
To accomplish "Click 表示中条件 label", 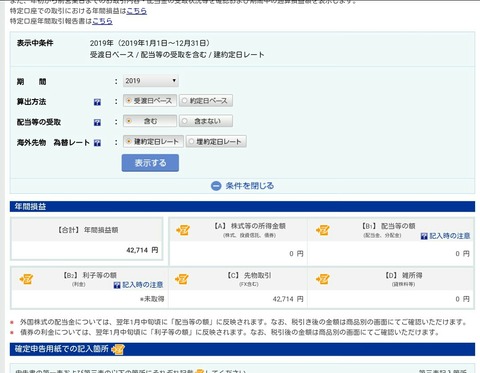I will [x=35, y=43].
